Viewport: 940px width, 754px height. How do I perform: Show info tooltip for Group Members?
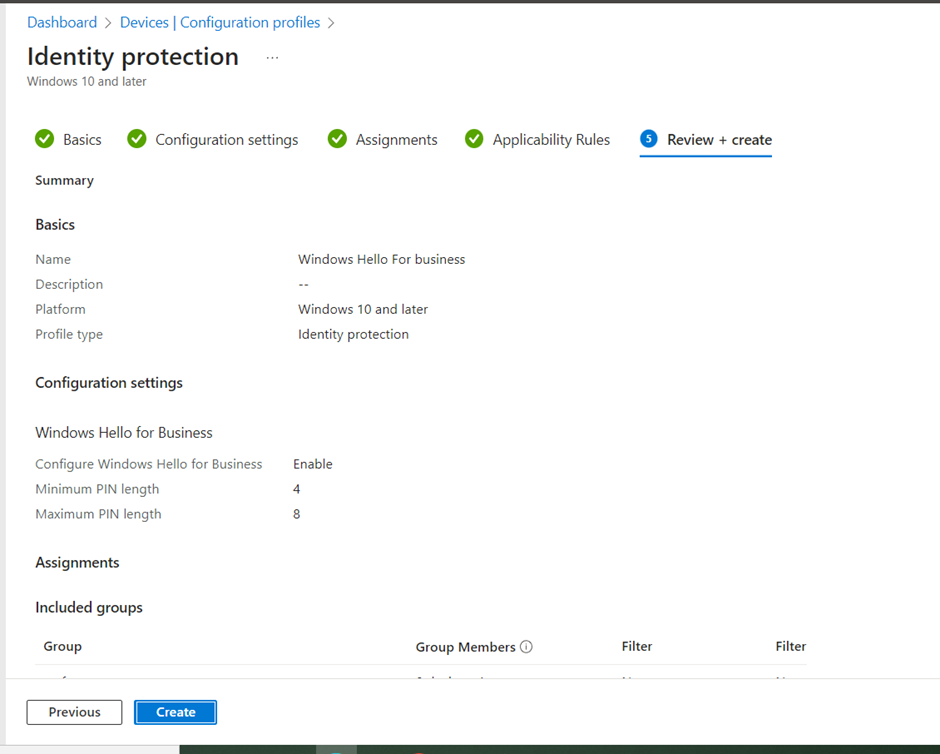click(526, 647)
